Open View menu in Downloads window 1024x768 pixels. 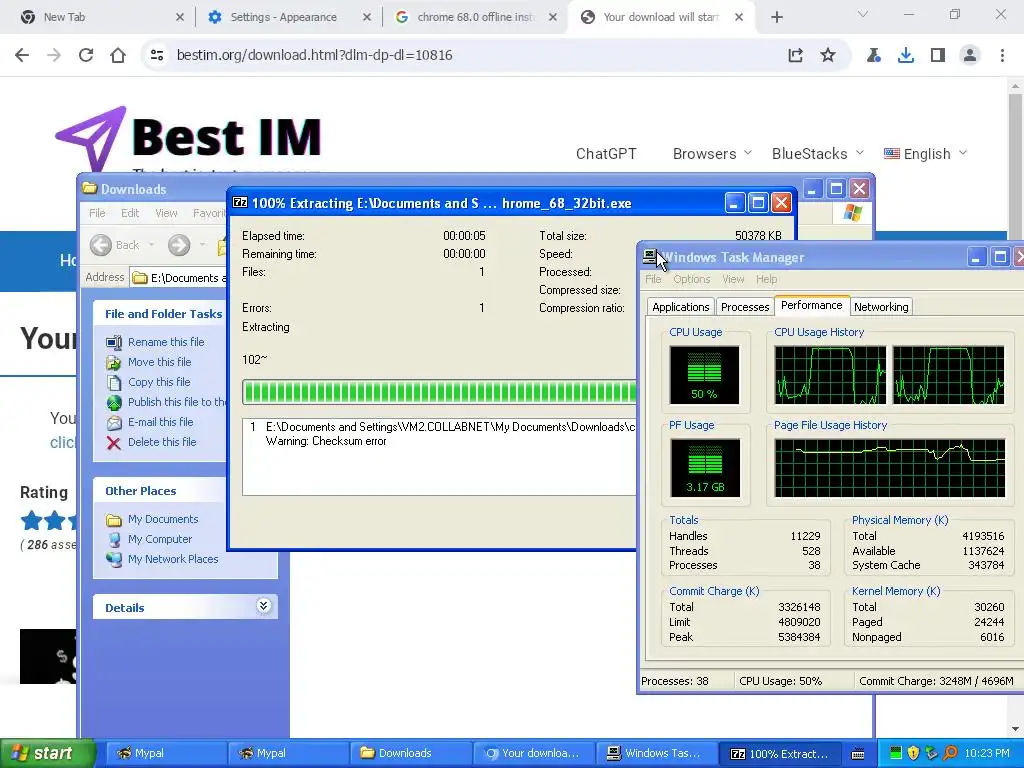166,213
